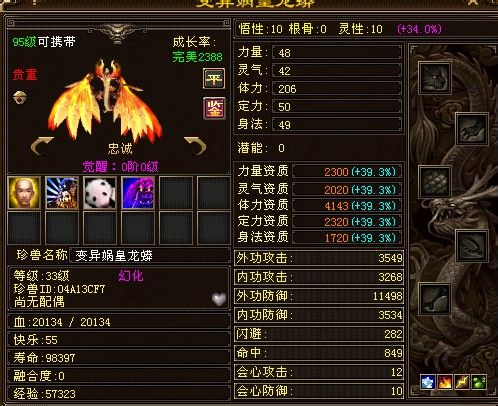
Task: Click the bone equipment slot
Action: 435,299
